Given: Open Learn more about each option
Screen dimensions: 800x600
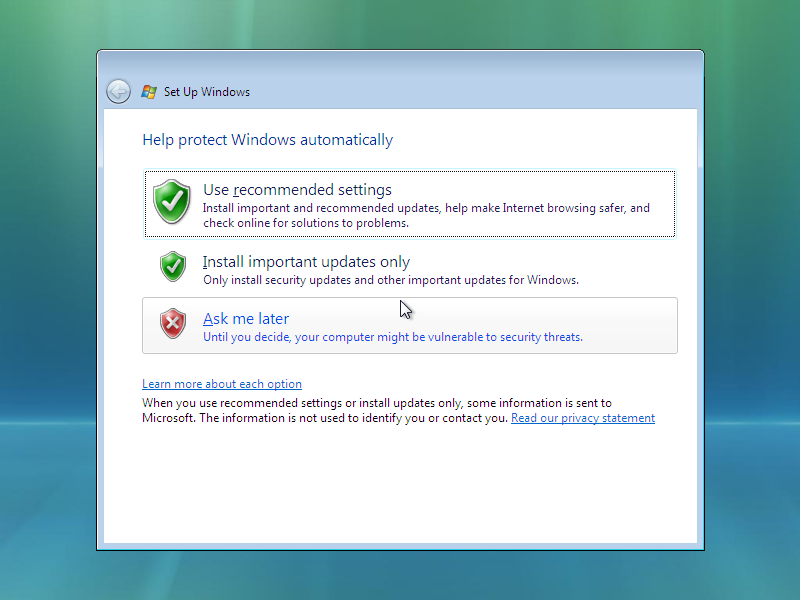Looking at the screenshot, I should 222,384.
